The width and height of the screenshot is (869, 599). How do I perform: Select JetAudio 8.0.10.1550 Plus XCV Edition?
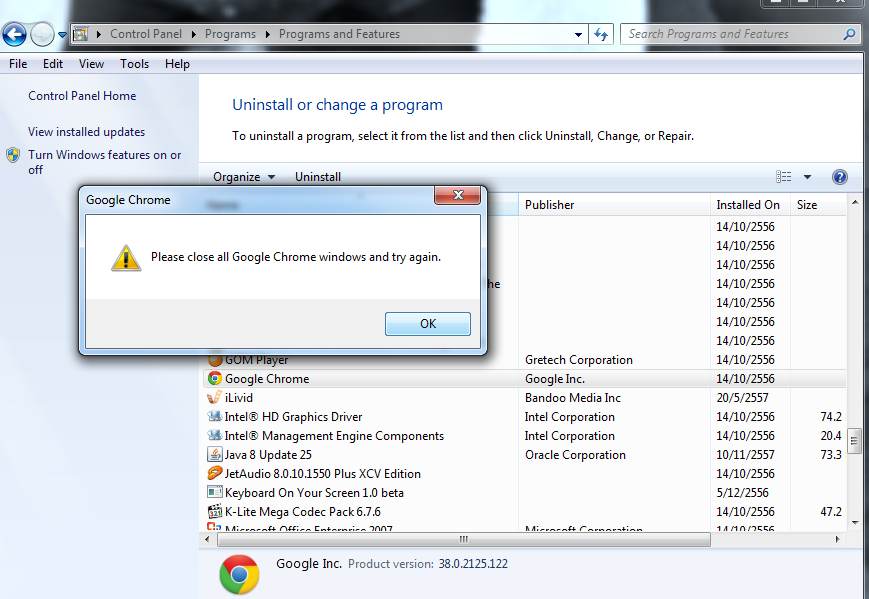pos(323,474)
